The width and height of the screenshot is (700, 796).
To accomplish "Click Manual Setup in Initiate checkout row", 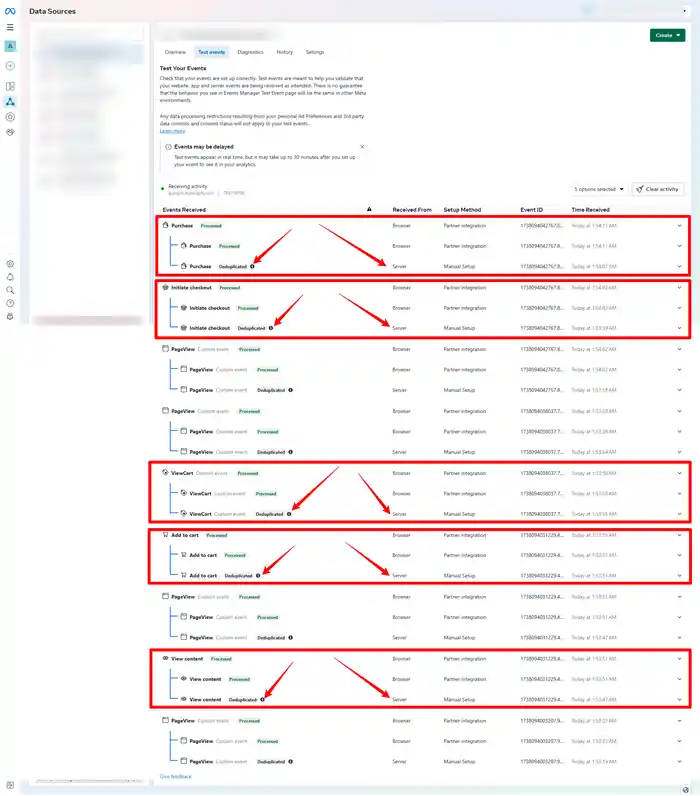I will [459, 328].
